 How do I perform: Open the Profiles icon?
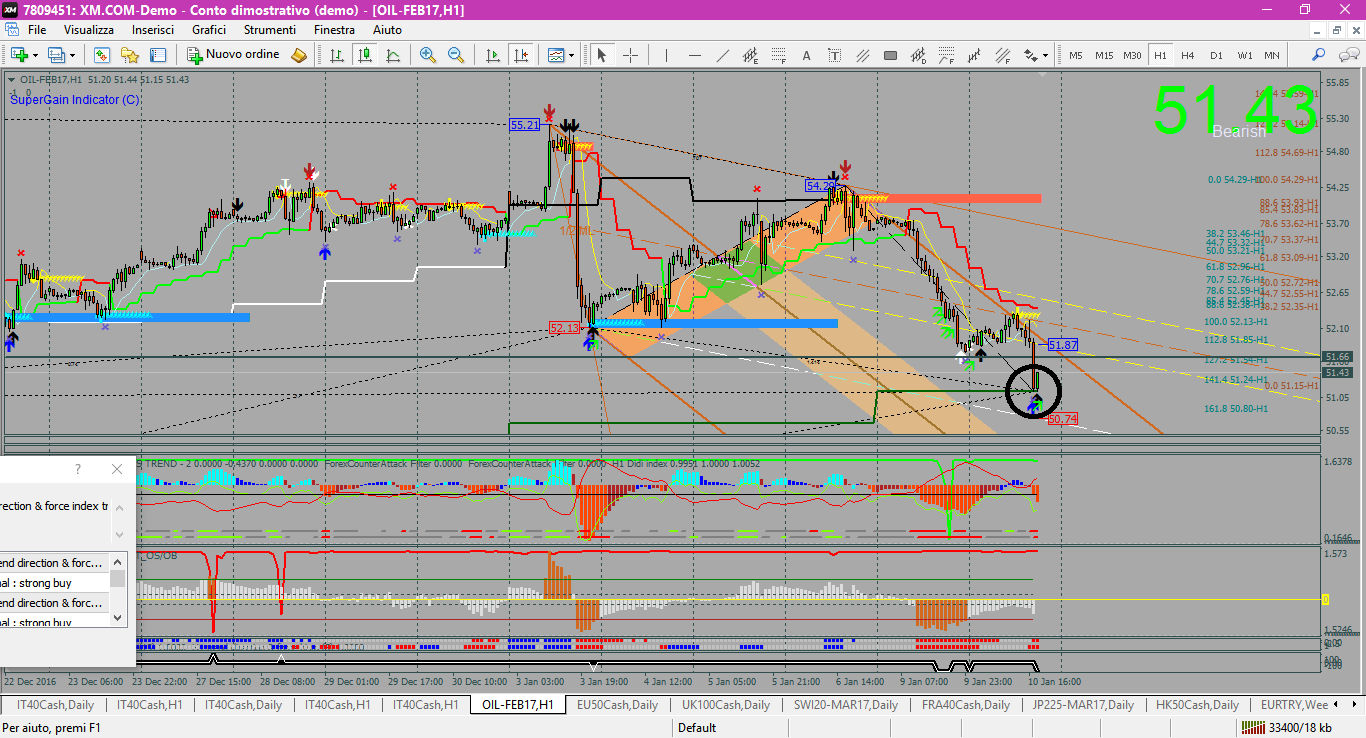pos(56,55)
